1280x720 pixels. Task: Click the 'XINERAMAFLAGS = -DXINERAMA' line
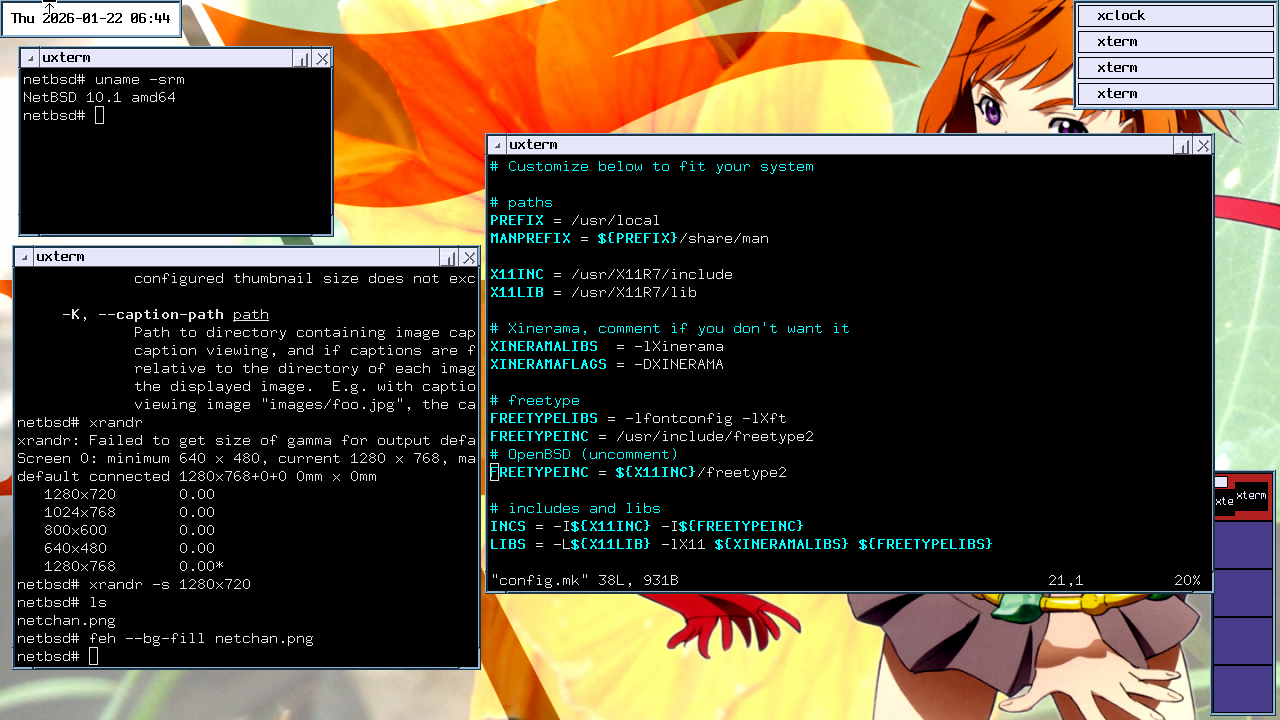607,365
